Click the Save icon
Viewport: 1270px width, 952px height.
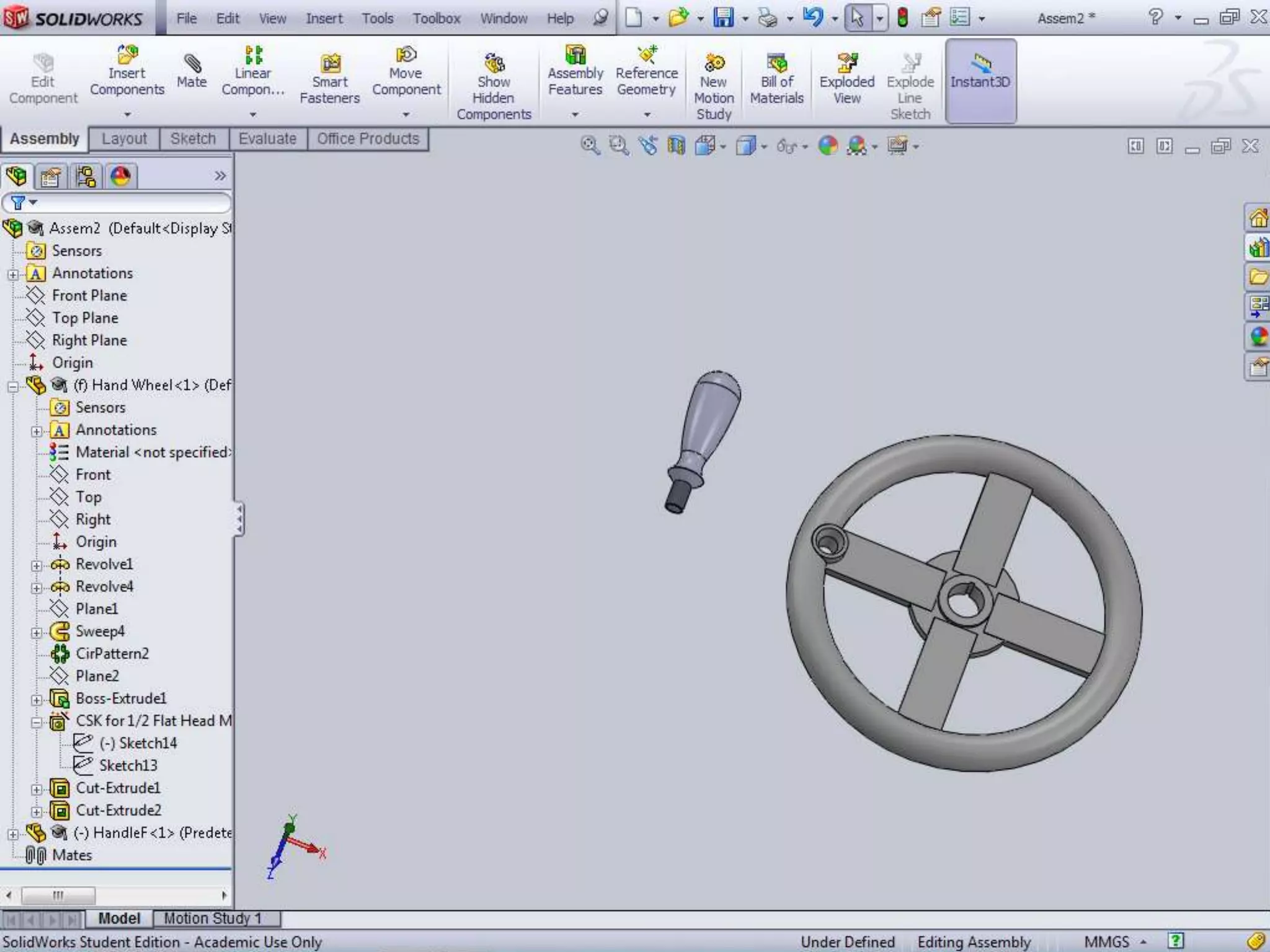pos(723,17)
